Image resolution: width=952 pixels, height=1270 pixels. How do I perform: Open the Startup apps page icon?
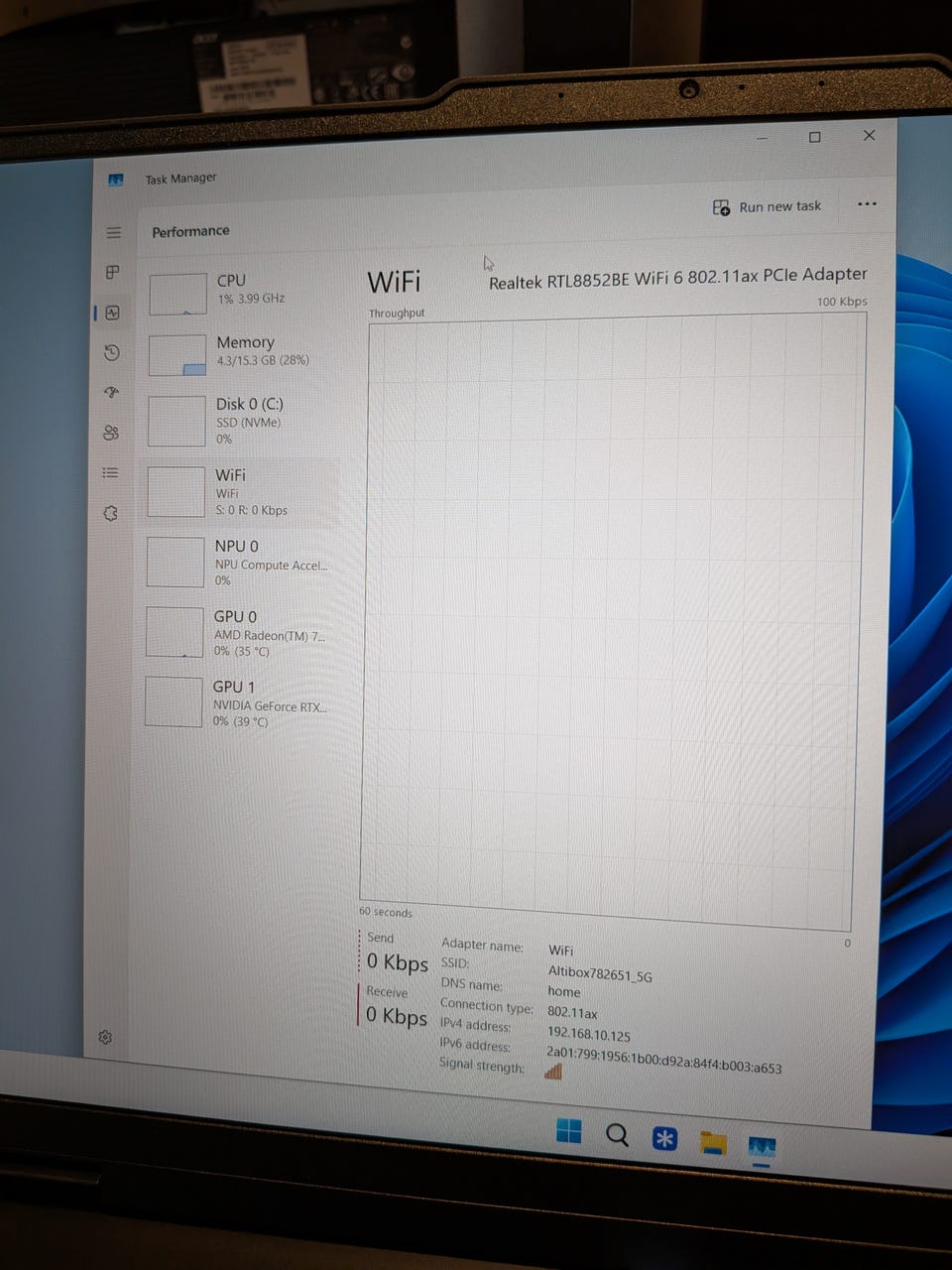111,392
